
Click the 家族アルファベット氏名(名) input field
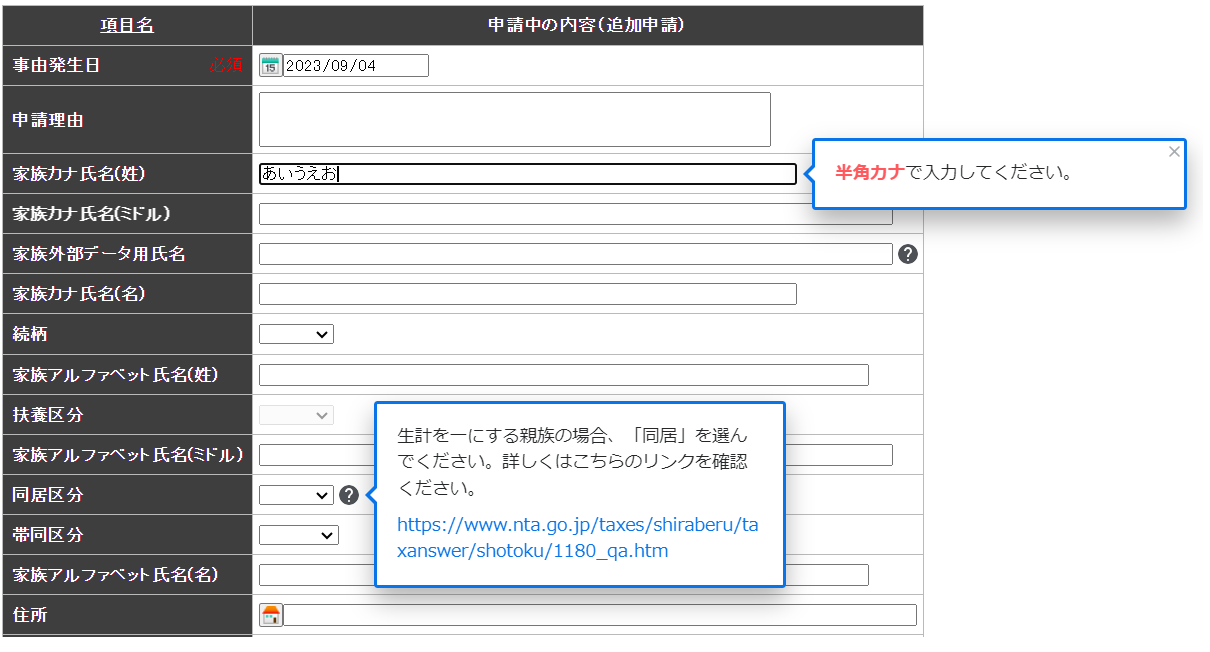[564, 575]
